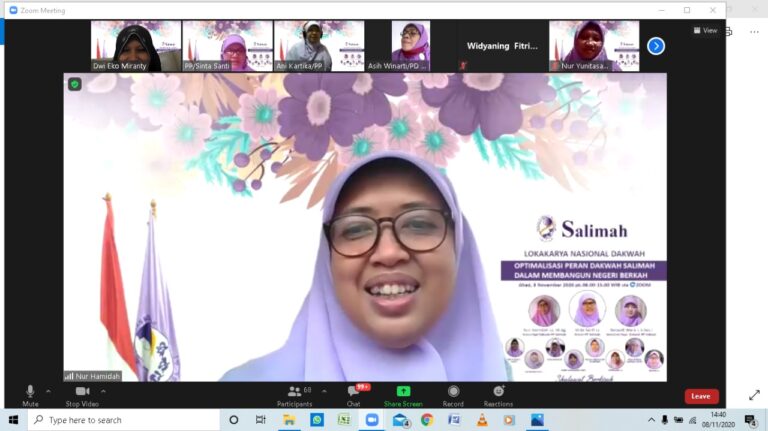Expand video options arrow beside Stop Video

[103, 391]
